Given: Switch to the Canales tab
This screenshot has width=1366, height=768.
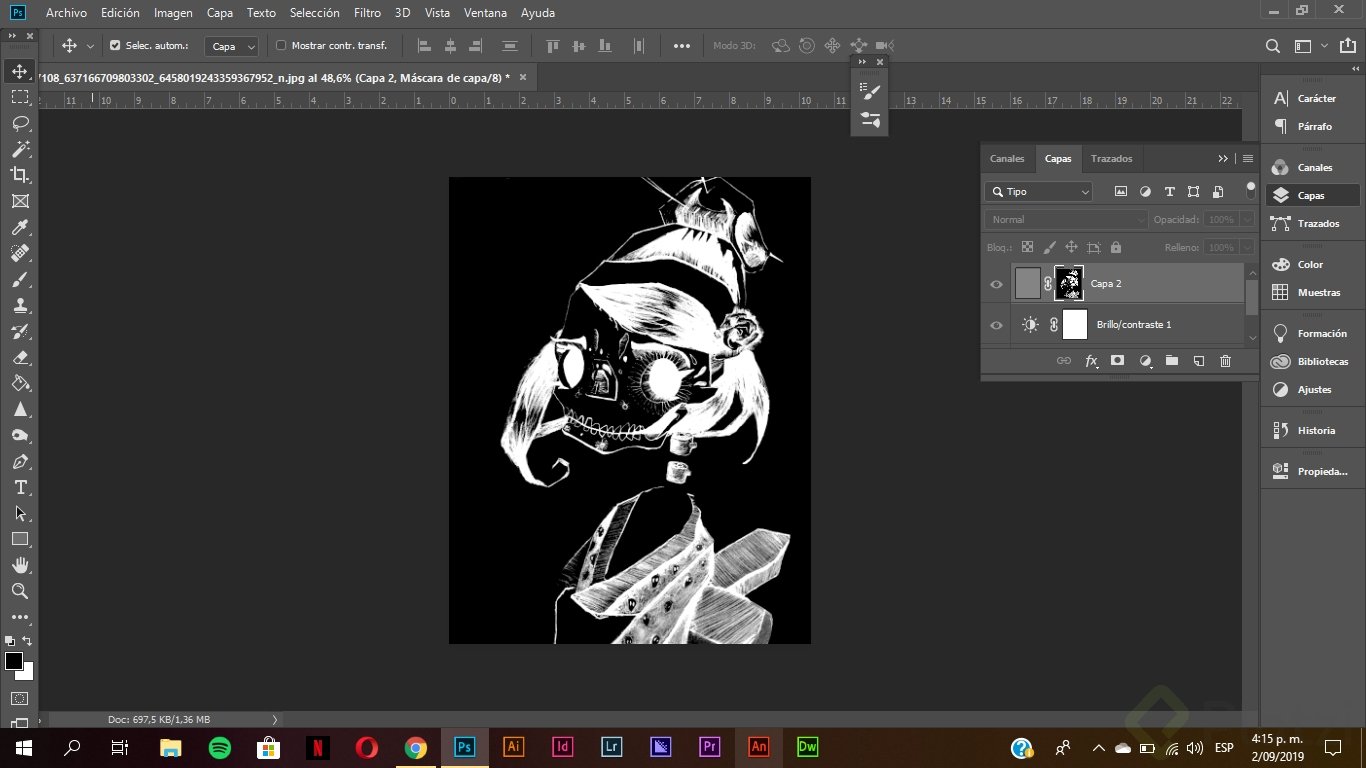Looking at the screenshot, I should (x=1007, y=159).
